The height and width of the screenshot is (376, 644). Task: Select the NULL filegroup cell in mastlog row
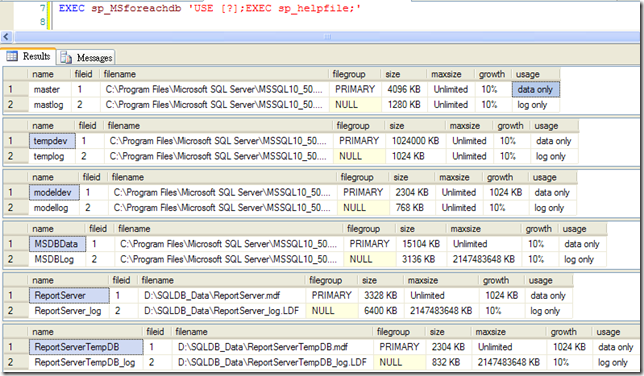pyautogui.click(x=355, y=105)
